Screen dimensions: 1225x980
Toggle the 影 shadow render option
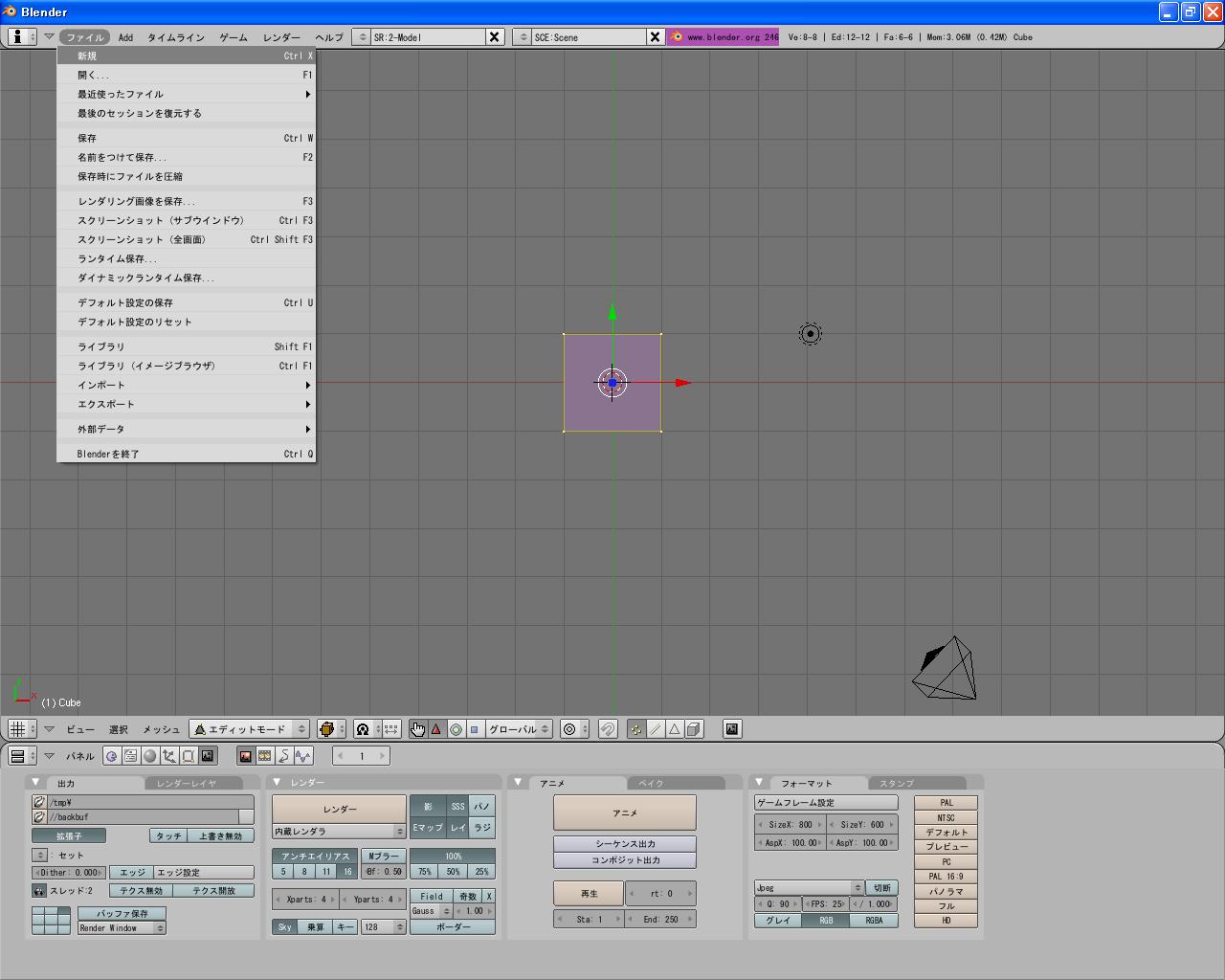pyautogui.click(x=428, y=807)
